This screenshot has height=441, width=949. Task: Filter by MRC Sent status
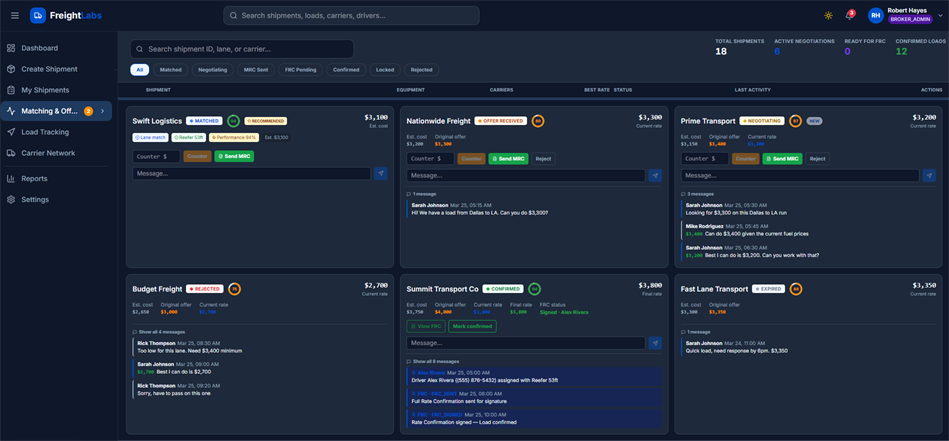[256, 70]
